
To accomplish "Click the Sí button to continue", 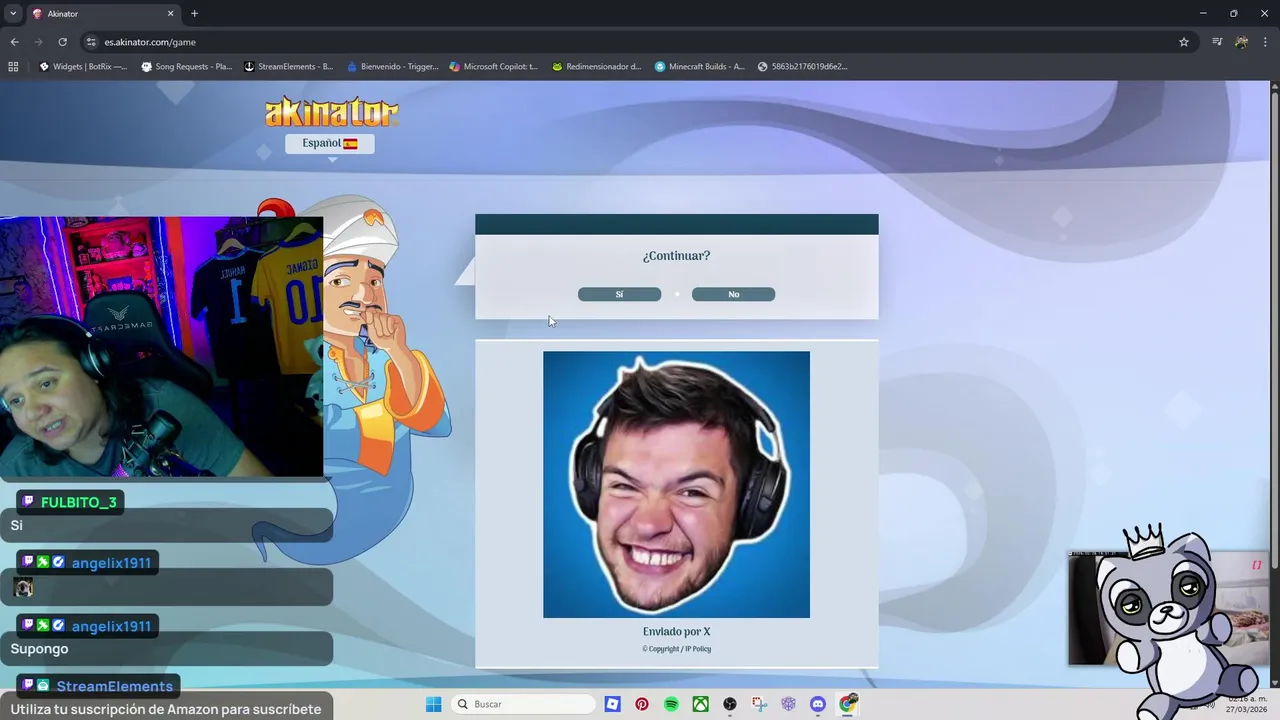I will (x=619, y=294).
